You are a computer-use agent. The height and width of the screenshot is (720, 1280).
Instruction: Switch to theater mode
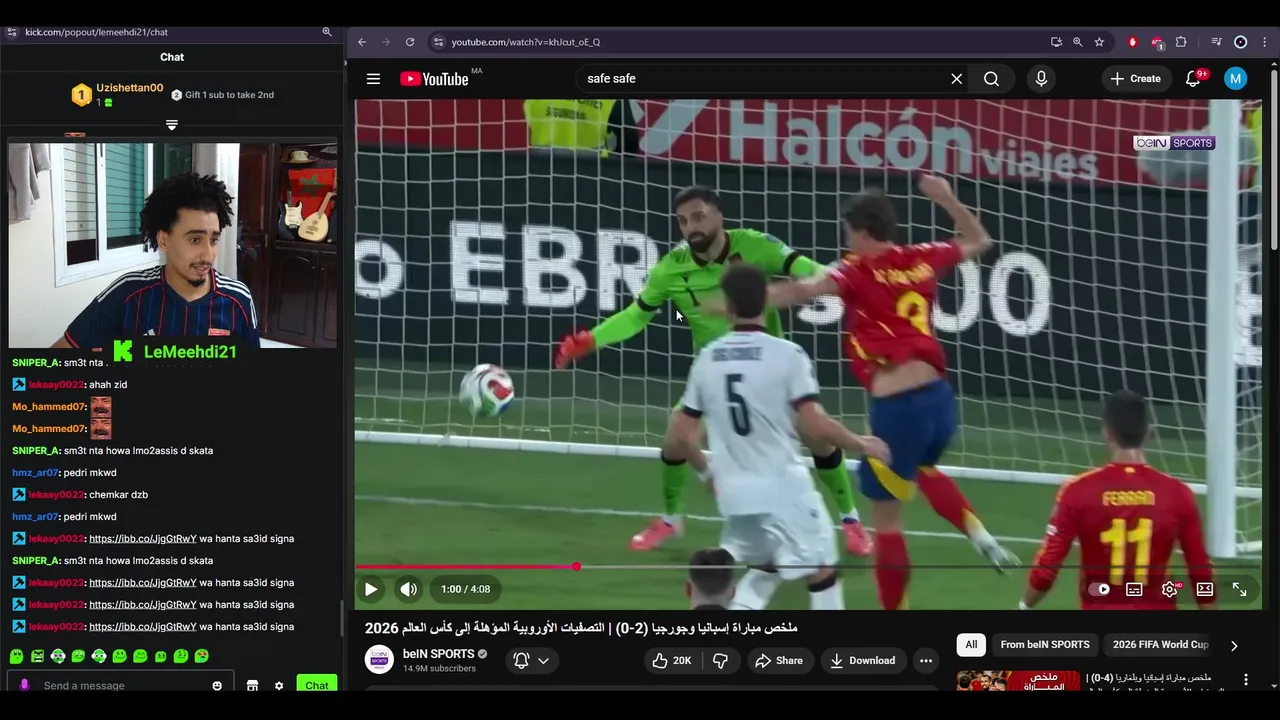coord(1205,589)
